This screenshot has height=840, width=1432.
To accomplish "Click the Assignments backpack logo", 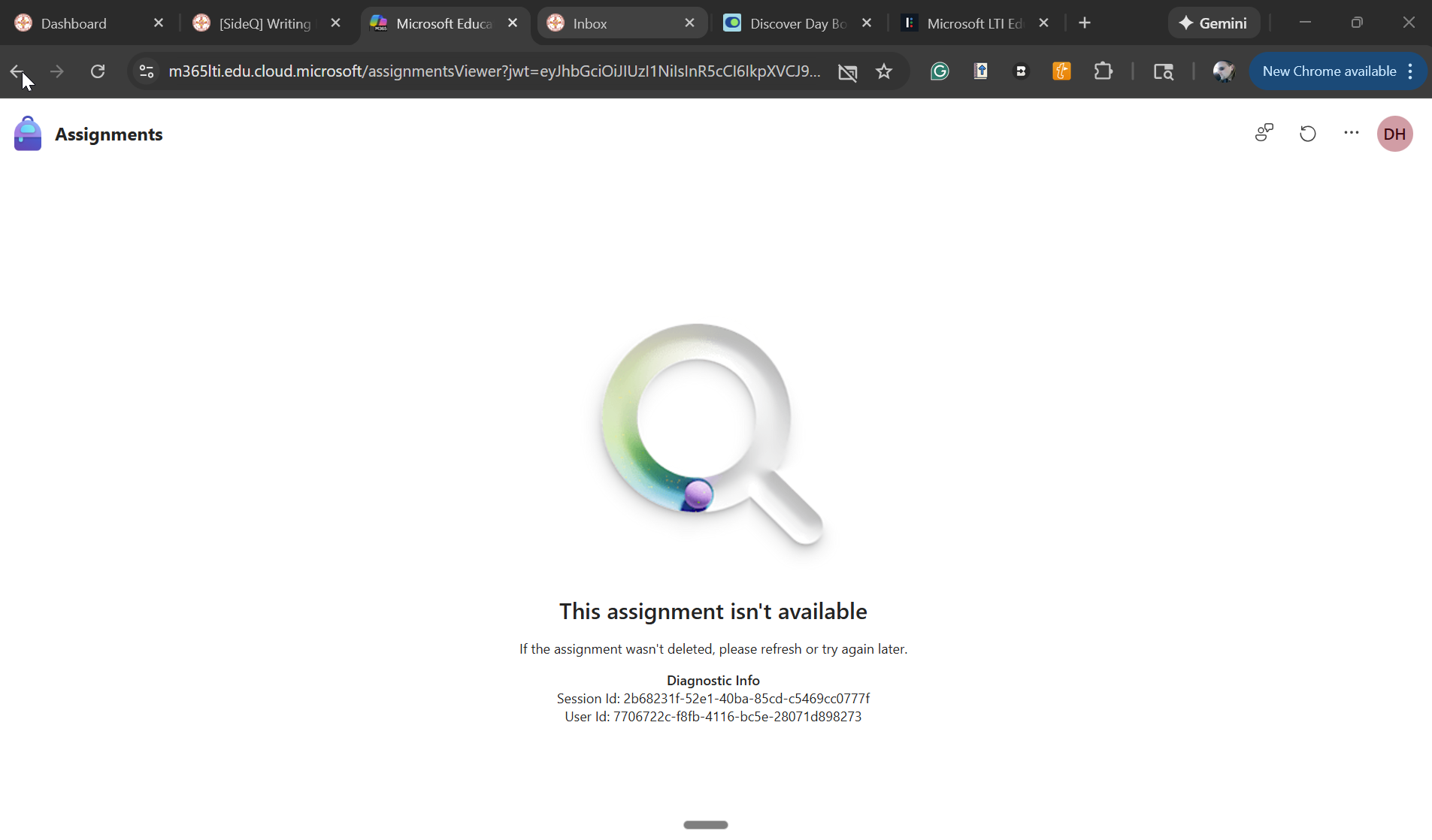I will [x=28, y=134].
